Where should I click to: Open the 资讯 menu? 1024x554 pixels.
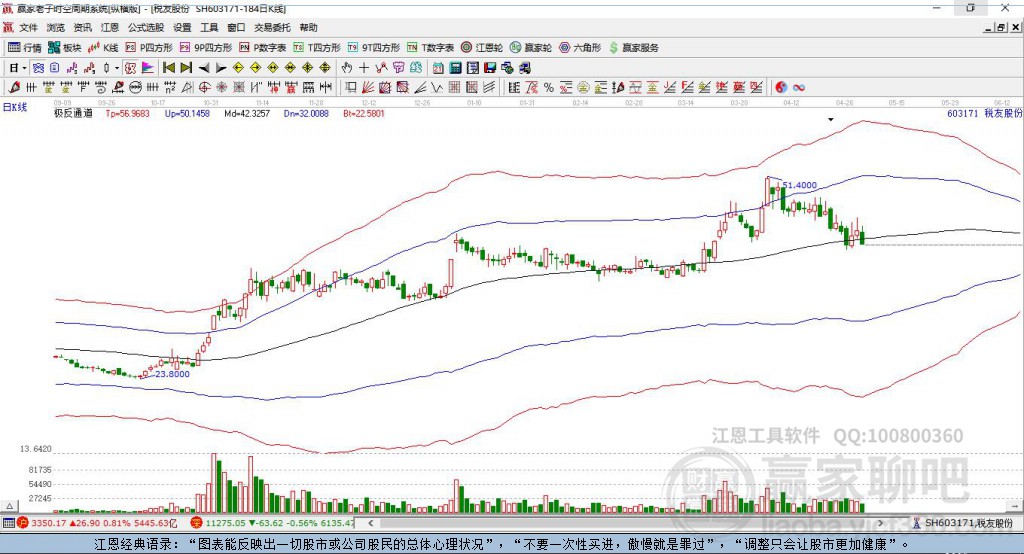tap(82, 27)
